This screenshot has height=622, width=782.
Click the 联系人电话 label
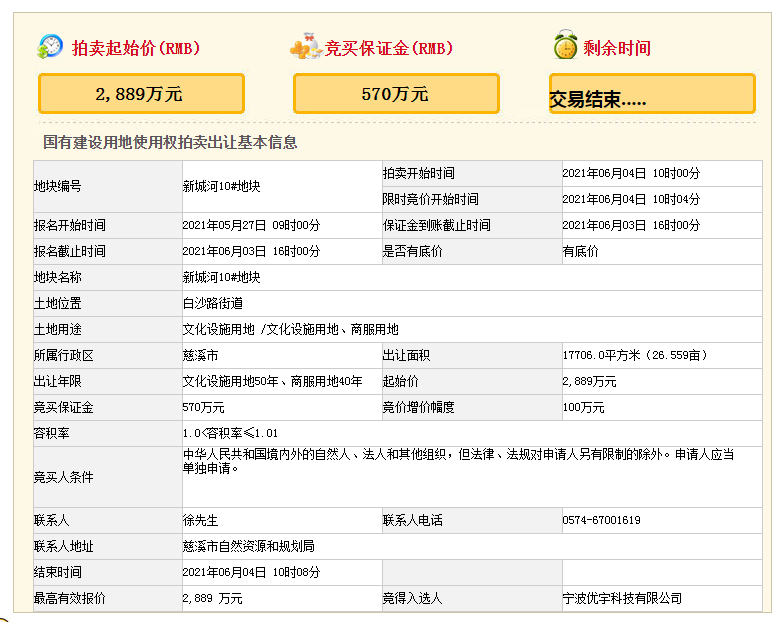tap(412, 520)
